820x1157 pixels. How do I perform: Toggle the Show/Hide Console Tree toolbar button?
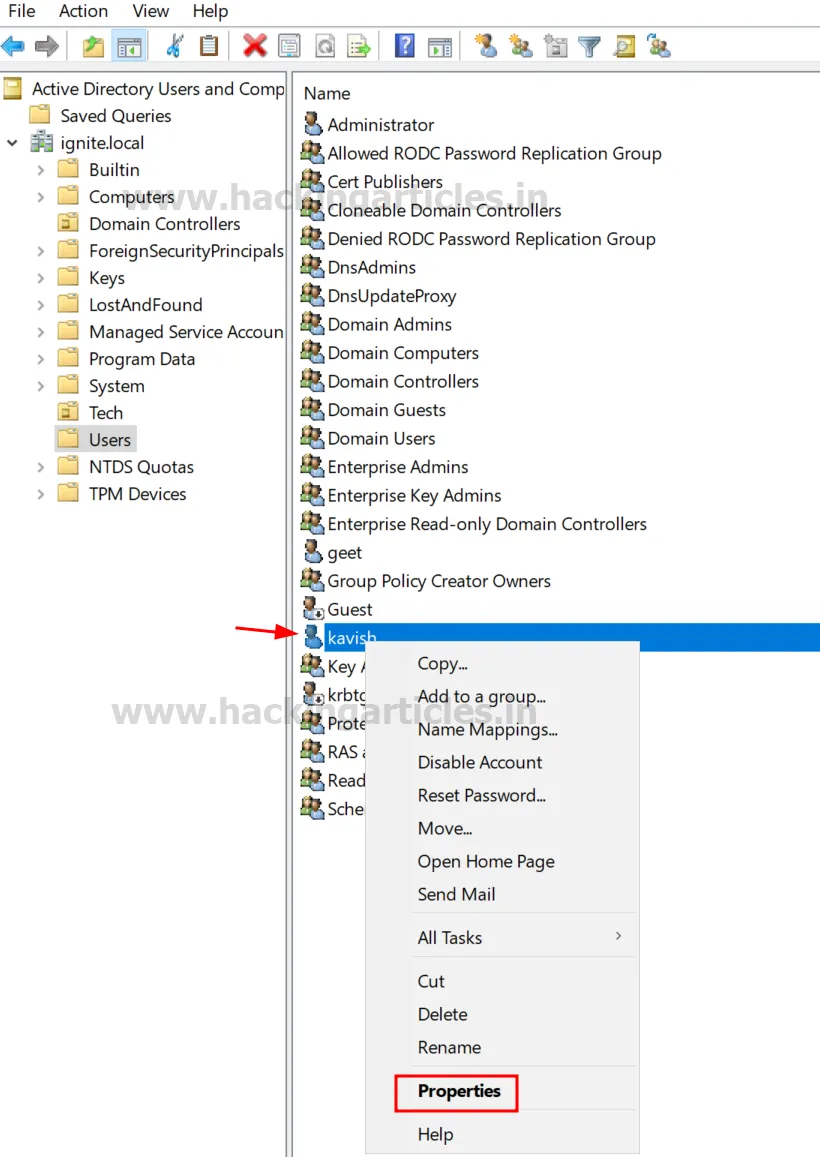(130, 45)
